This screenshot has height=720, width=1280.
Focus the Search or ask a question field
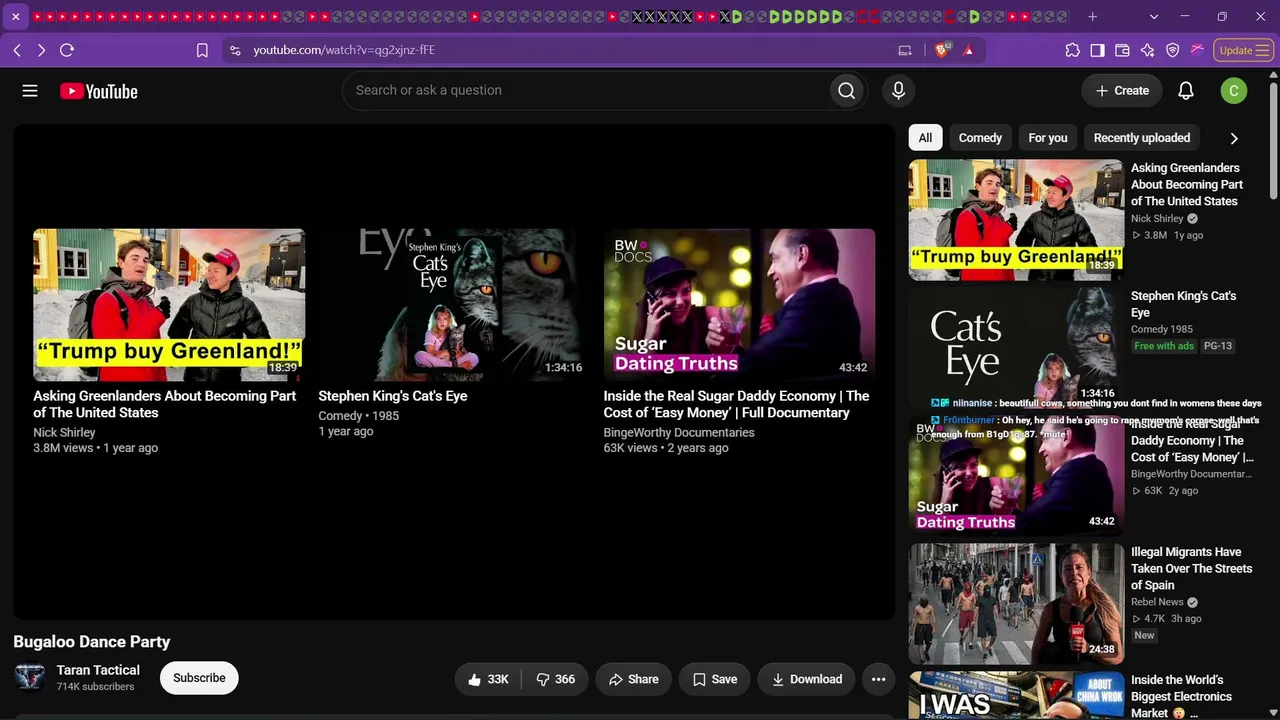point(586,91)
